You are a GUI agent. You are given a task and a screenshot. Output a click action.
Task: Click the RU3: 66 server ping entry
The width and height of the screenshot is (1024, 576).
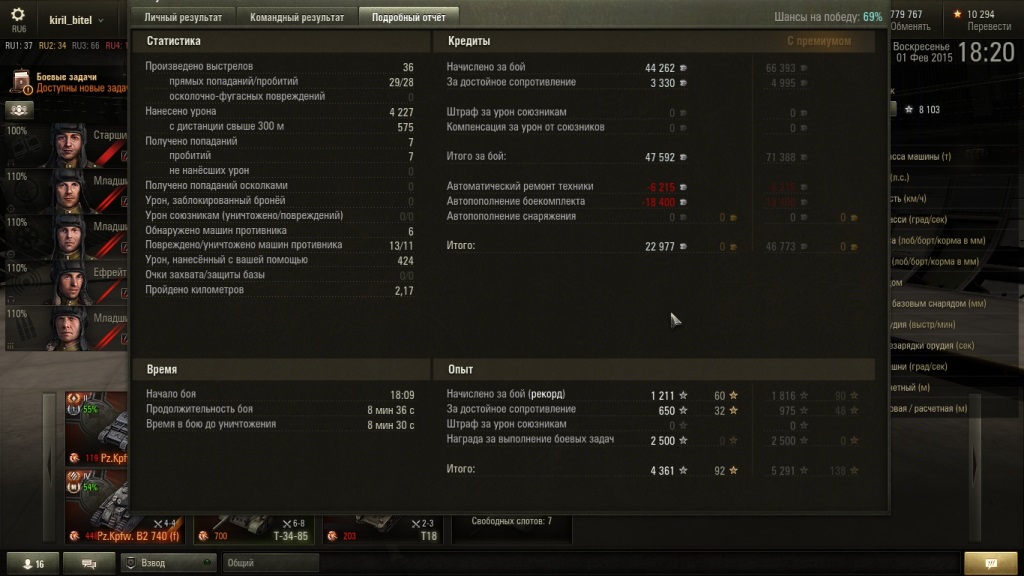pos(86,46)
